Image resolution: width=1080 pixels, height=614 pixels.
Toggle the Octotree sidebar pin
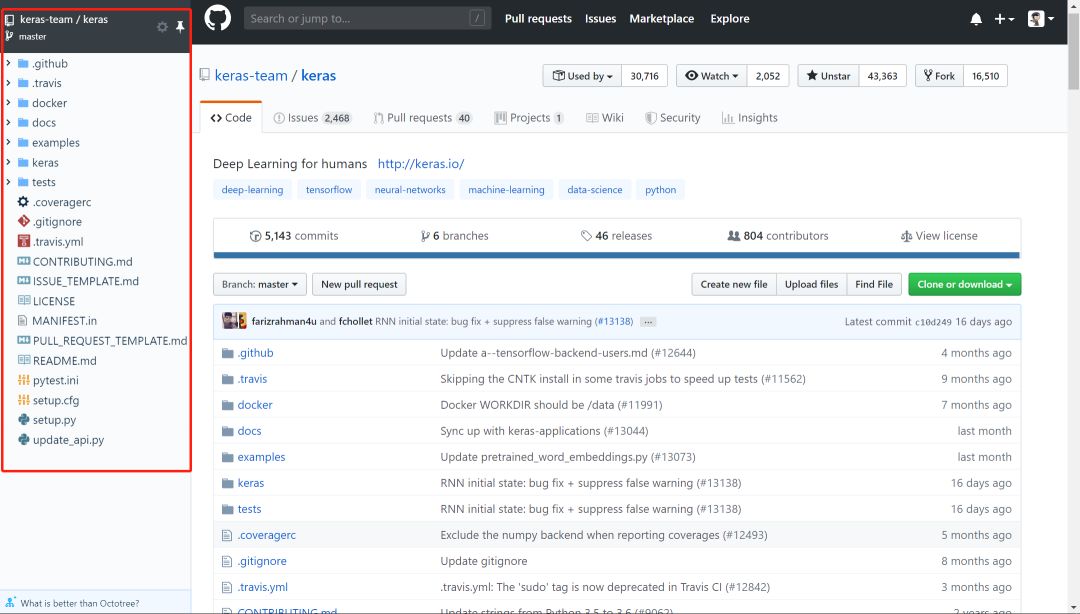click(180, 27)
